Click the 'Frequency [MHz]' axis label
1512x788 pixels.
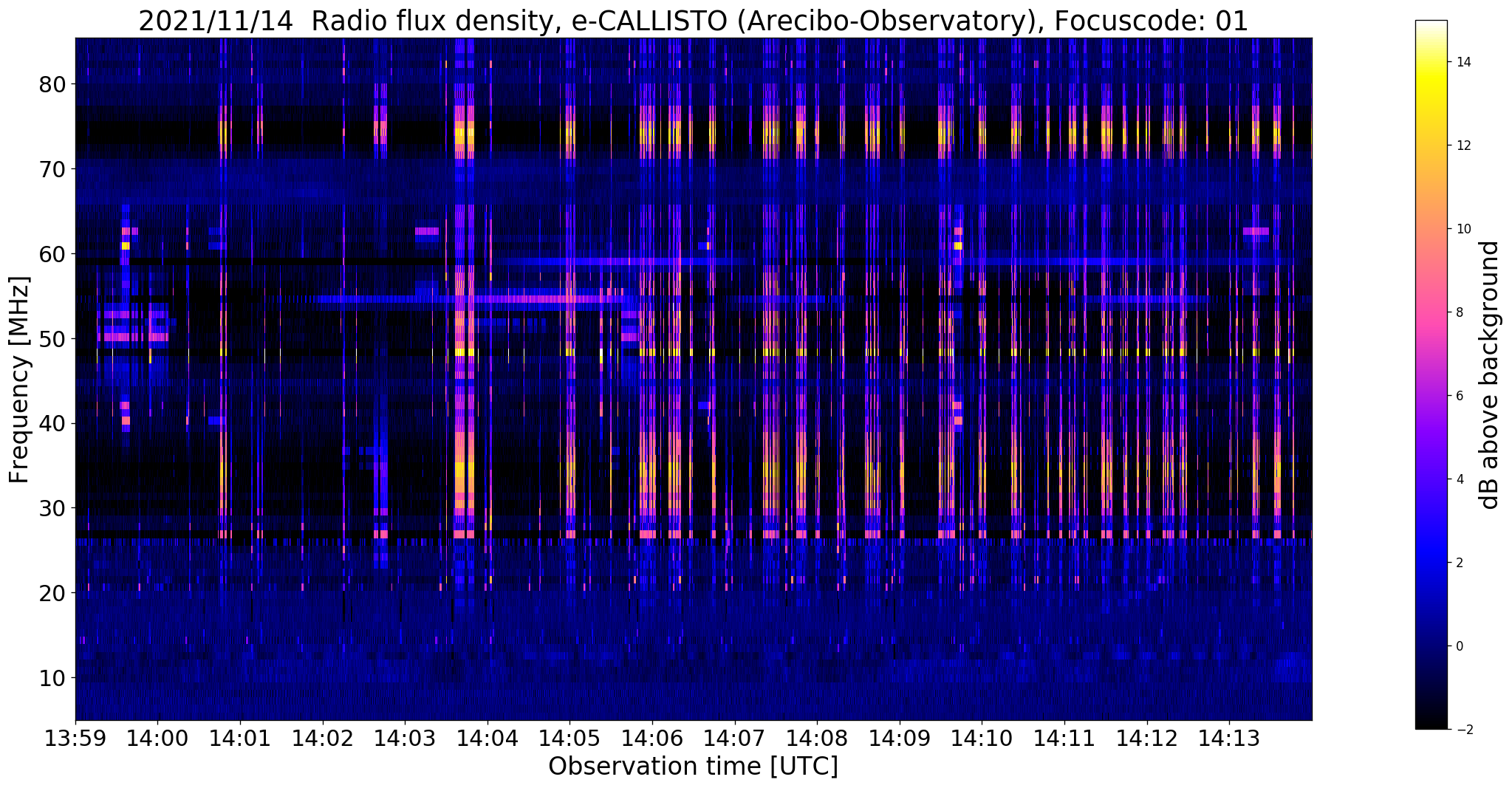pos(19,380)
